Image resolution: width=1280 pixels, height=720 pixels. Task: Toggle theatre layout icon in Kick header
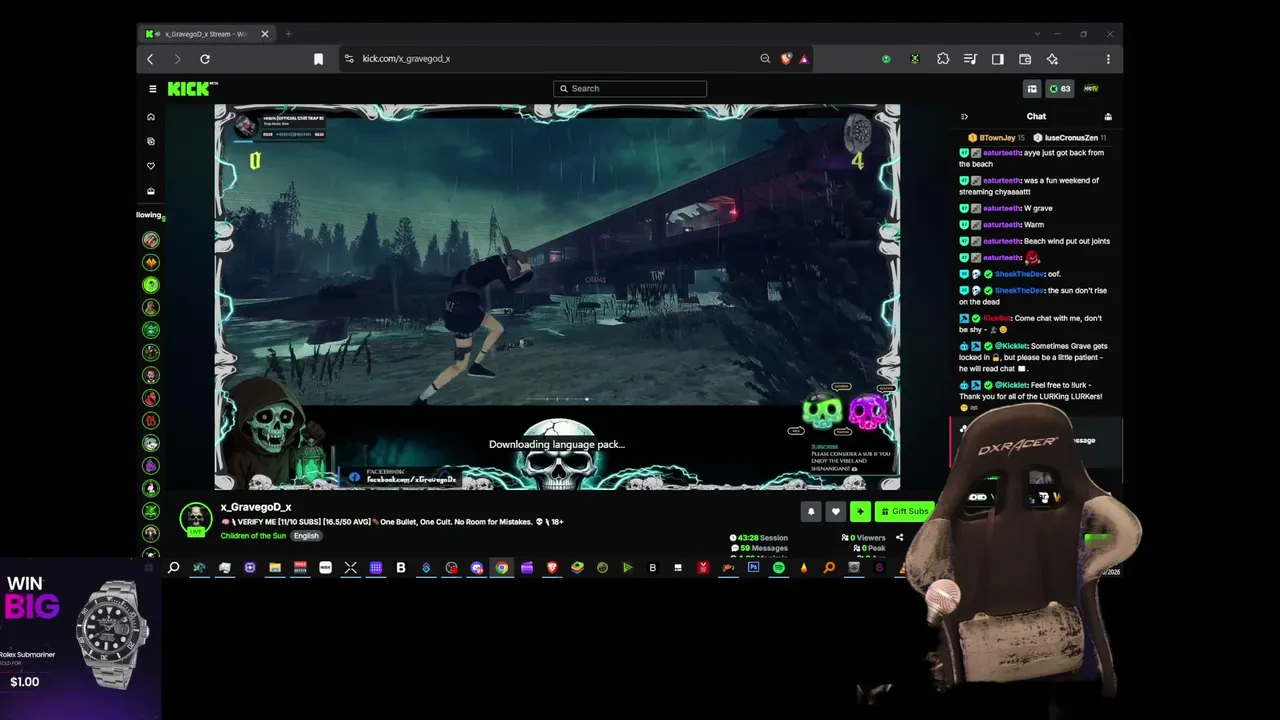(1032, 89)
